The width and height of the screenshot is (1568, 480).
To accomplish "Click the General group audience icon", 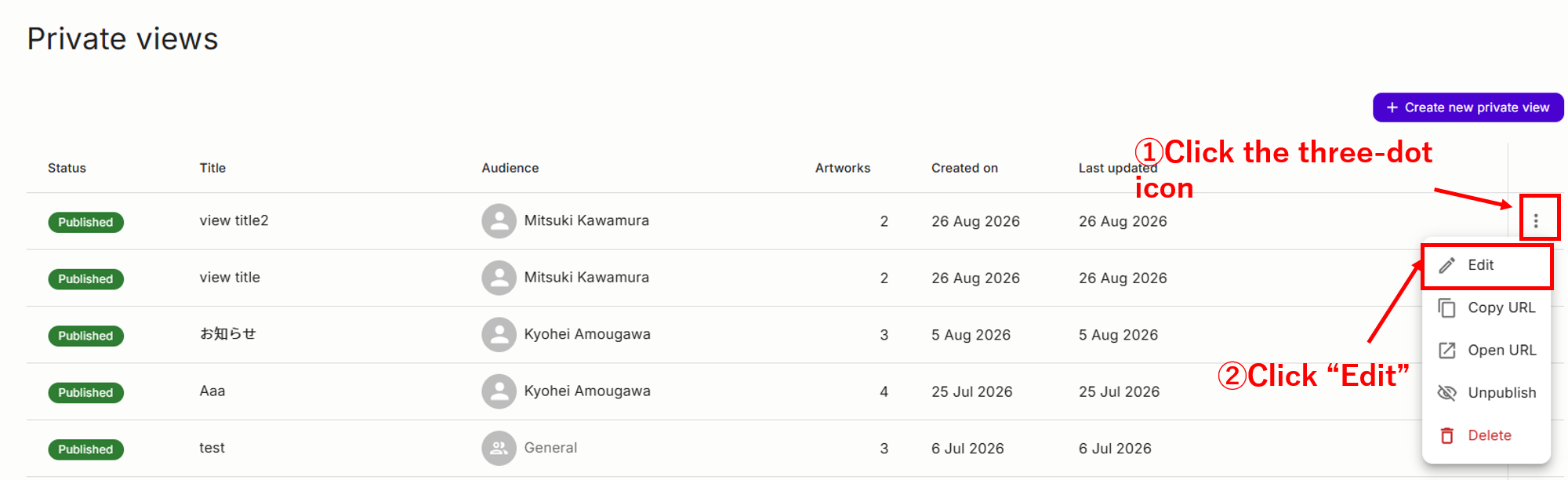I will [499, 448].
